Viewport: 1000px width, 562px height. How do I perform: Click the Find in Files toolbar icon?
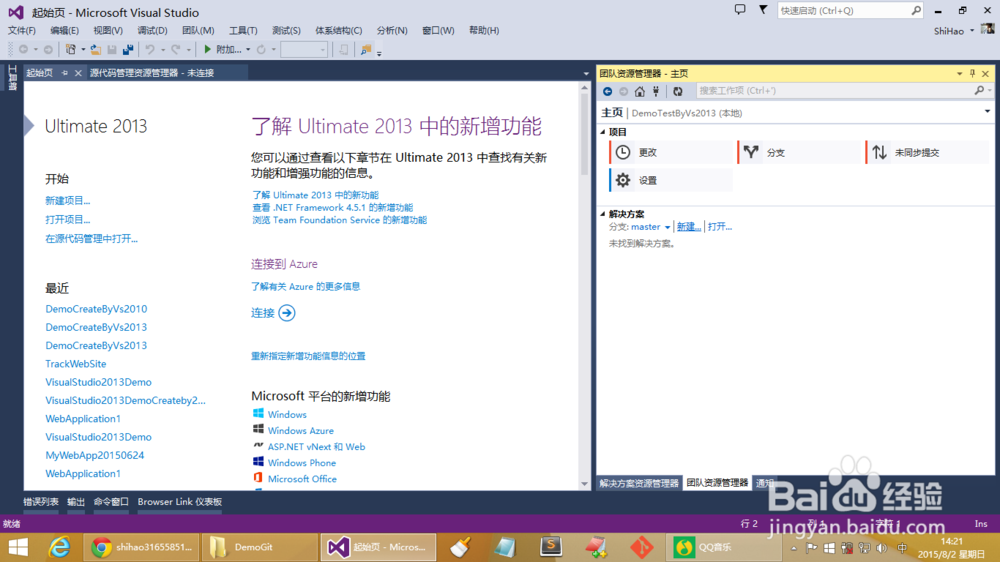(x=365, y=49)
